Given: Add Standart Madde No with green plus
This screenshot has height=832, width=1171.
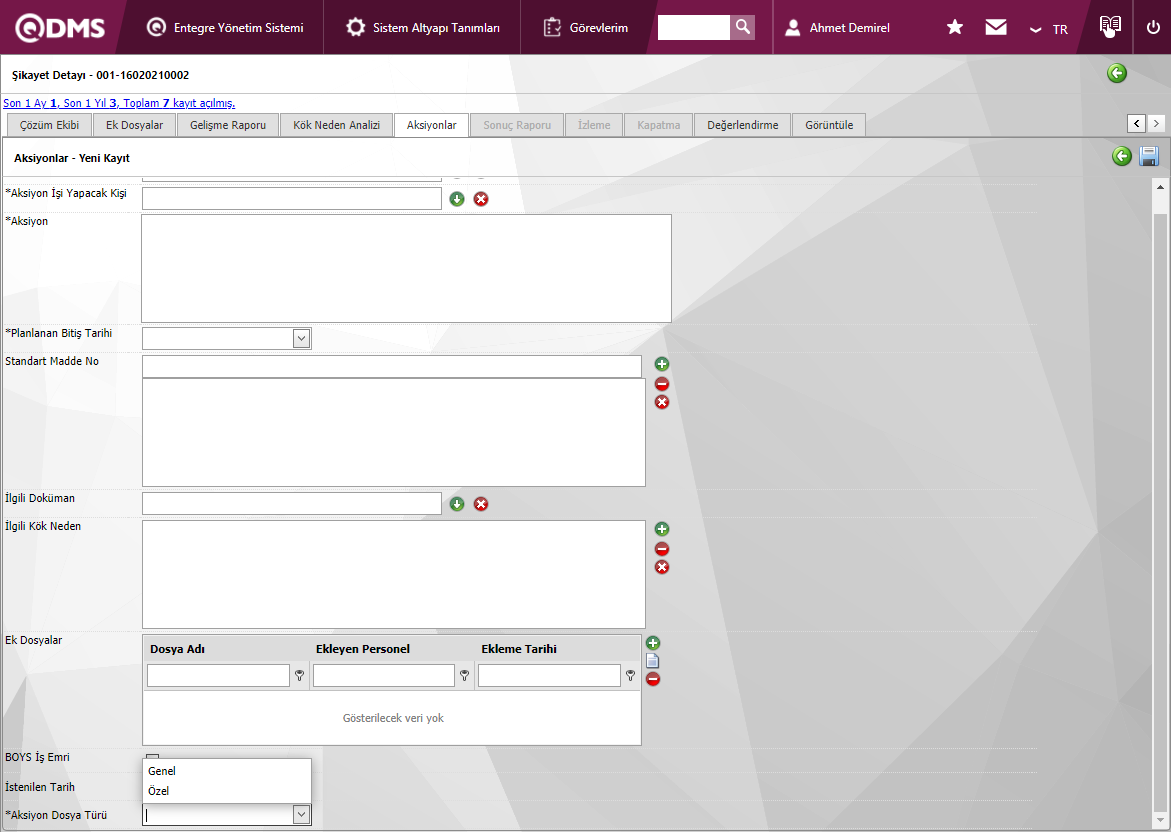Looking at the screenshot, I should [662, 364].
